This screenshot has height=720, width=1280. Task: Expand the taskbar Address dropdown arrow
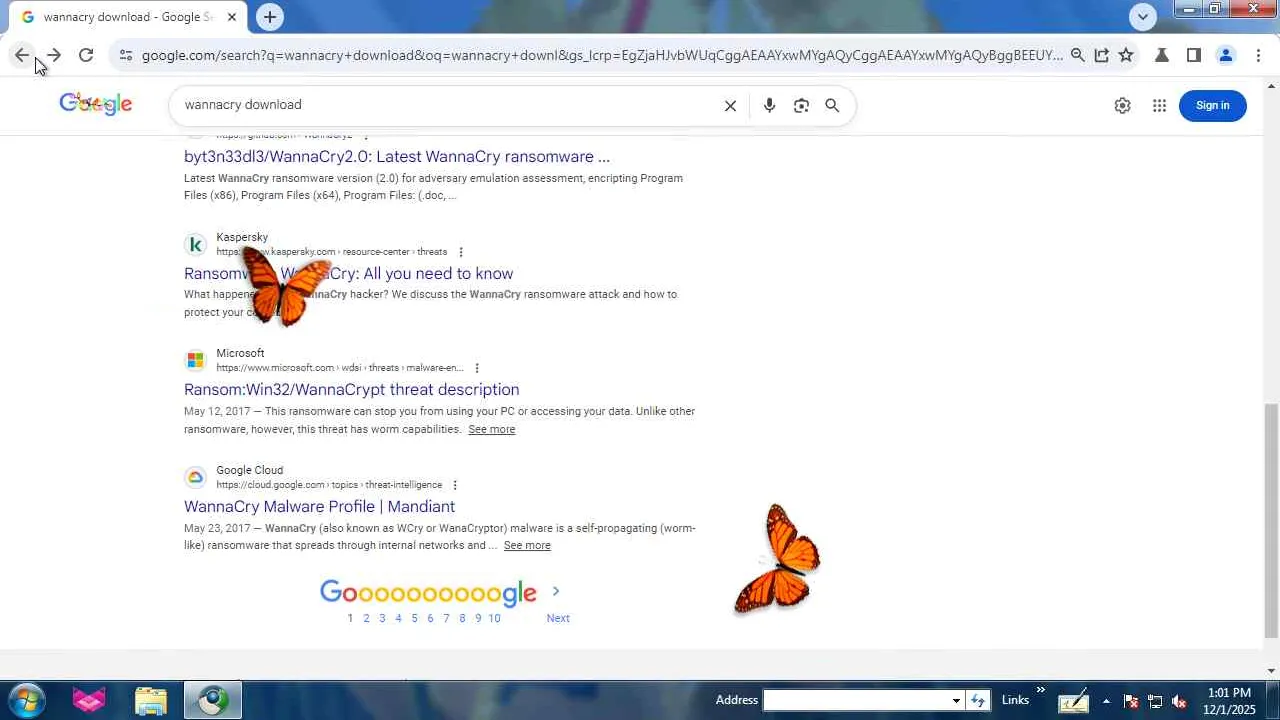[956, 700]
